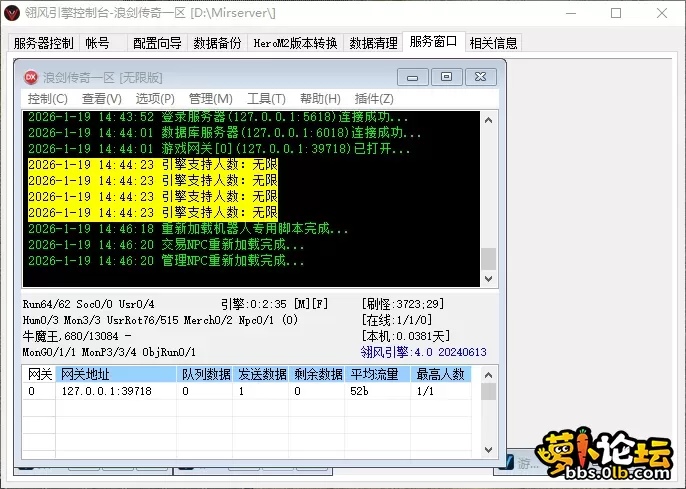Minimize the 翎风引擎控制台 main window
Viewport: 686px width, 489px height.
click(x=571, y=13)
